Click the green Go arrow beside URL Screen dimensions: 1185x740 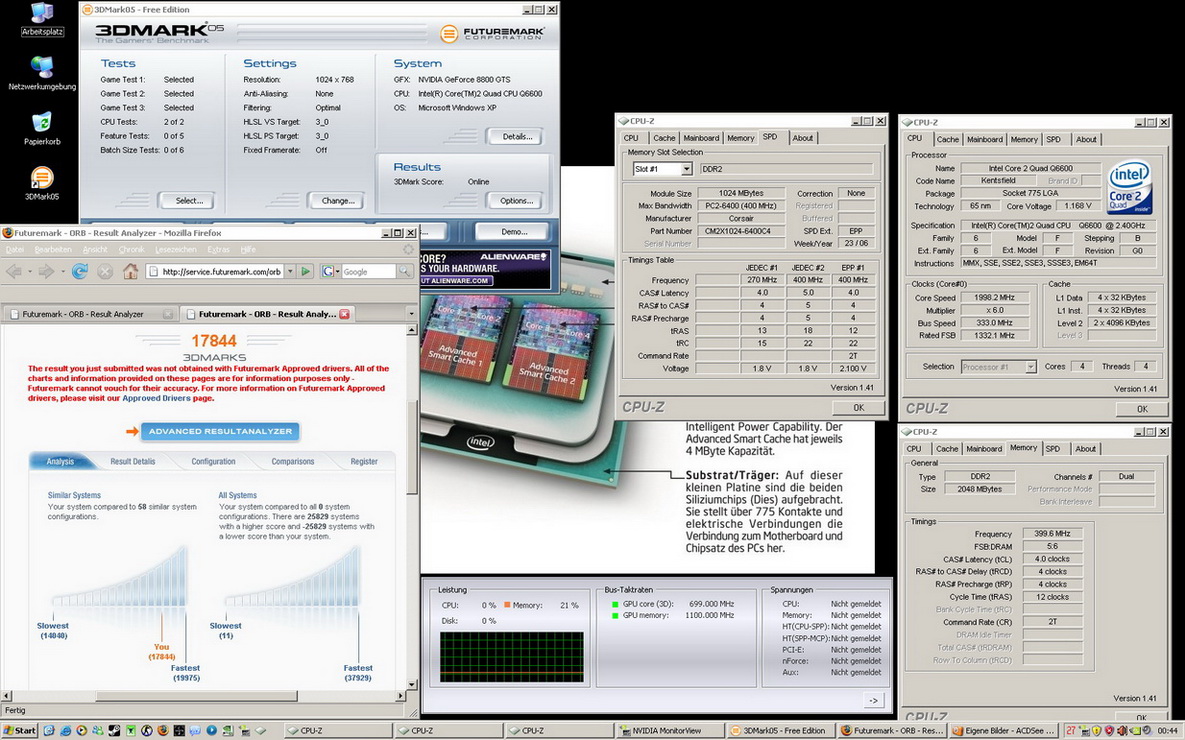305,271
